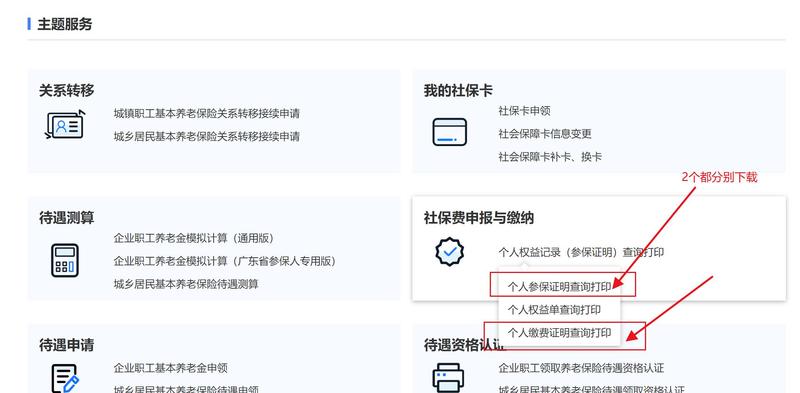Open 城乡居民基本养老保险关系转移接续申请
This screenshot has width=800, height=393.
point(207,136)
